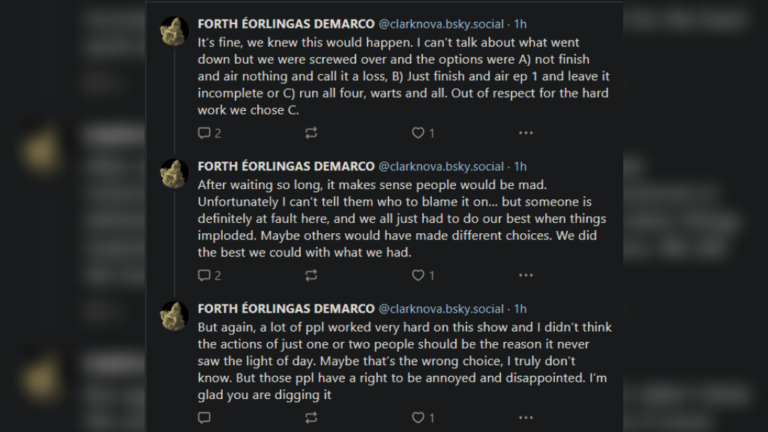Reply to the 'But again, a lot of ppl' post
The height and width of the screenshot is (432, 768).
point(204,417)
